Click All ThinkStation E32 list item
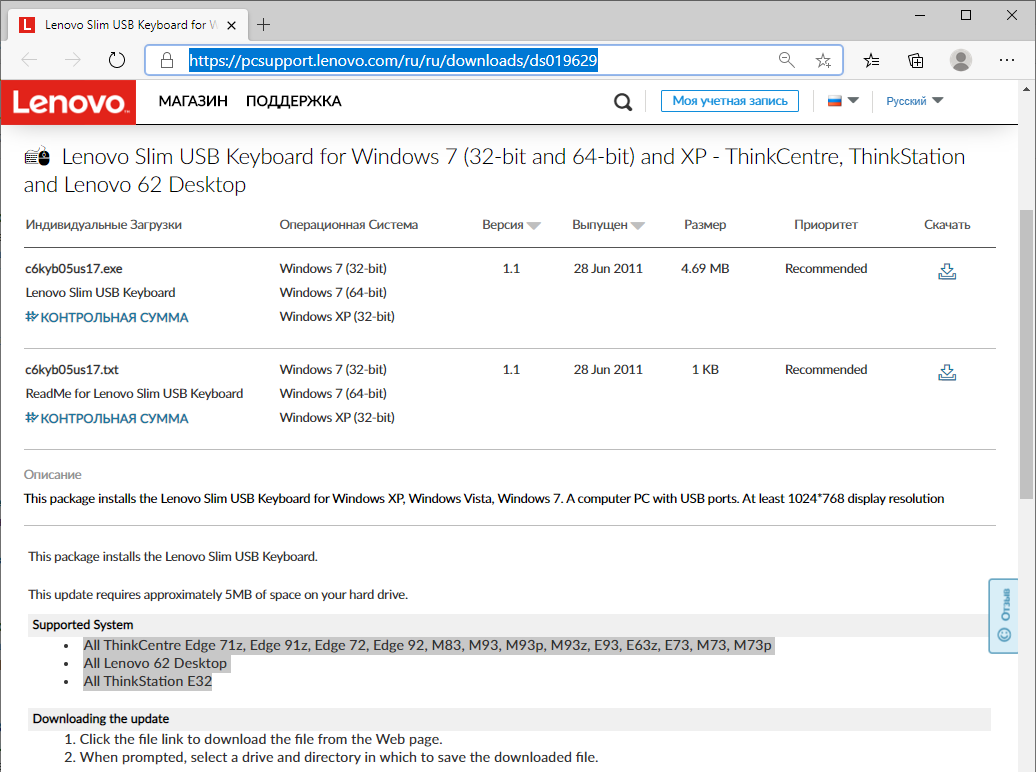 (148, 681)
